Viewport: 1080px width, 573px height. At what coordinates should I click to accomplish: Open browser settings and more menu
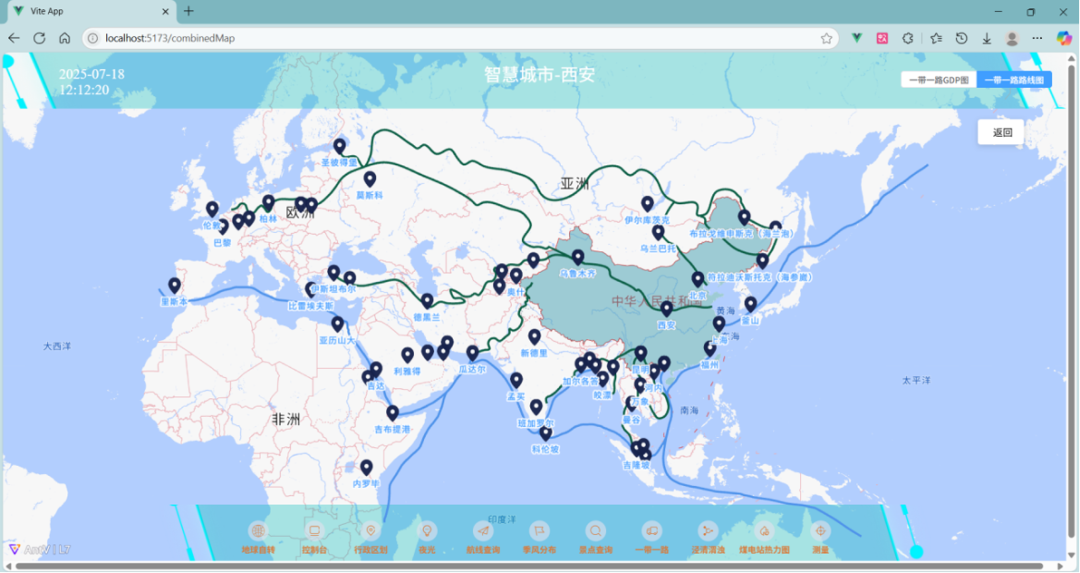(1037, 39)
